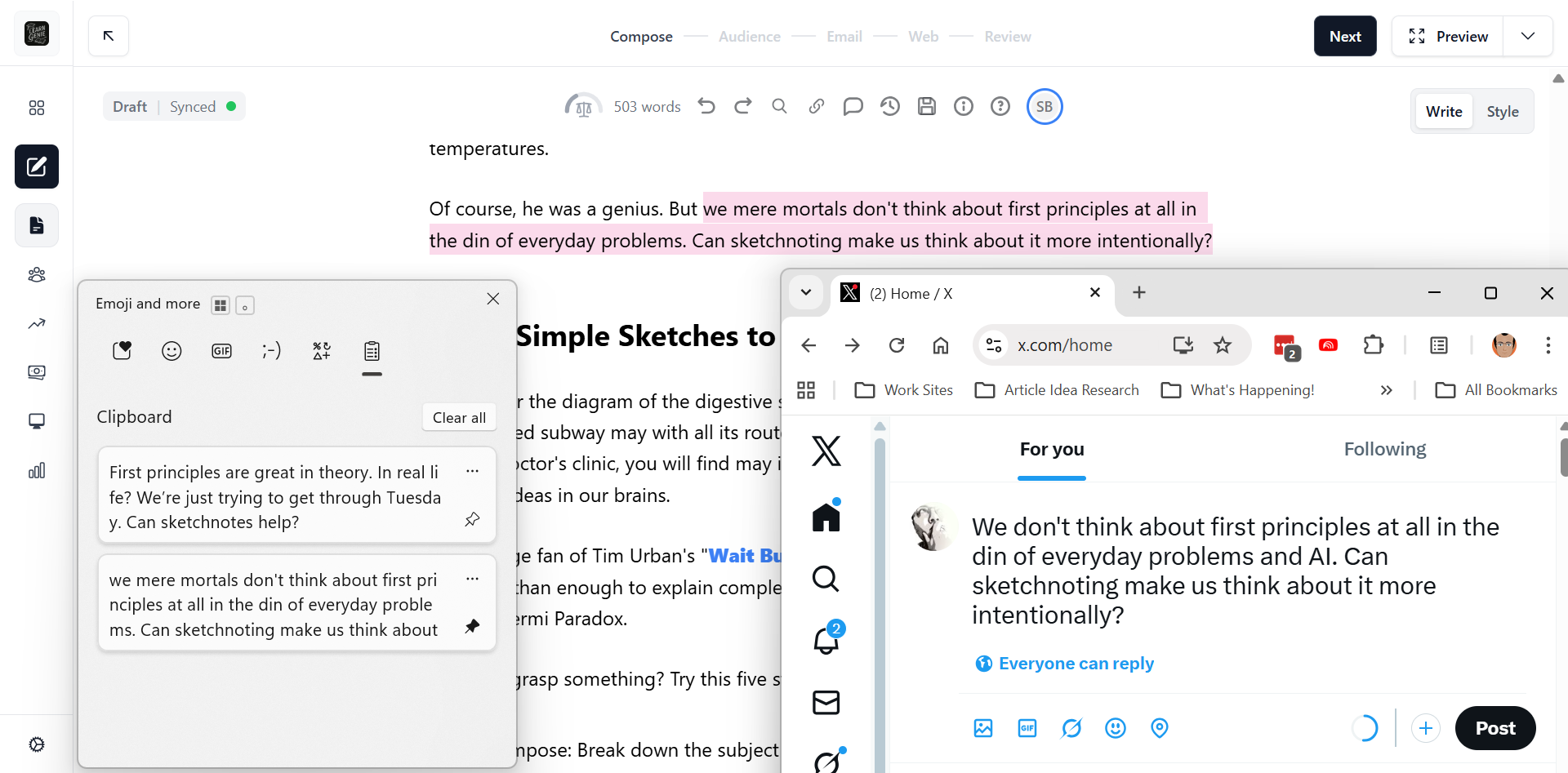Image resolution: width=1568 pixels, height=773 pixels.
Task: Switch to the Following tab
Action: 1384,449
